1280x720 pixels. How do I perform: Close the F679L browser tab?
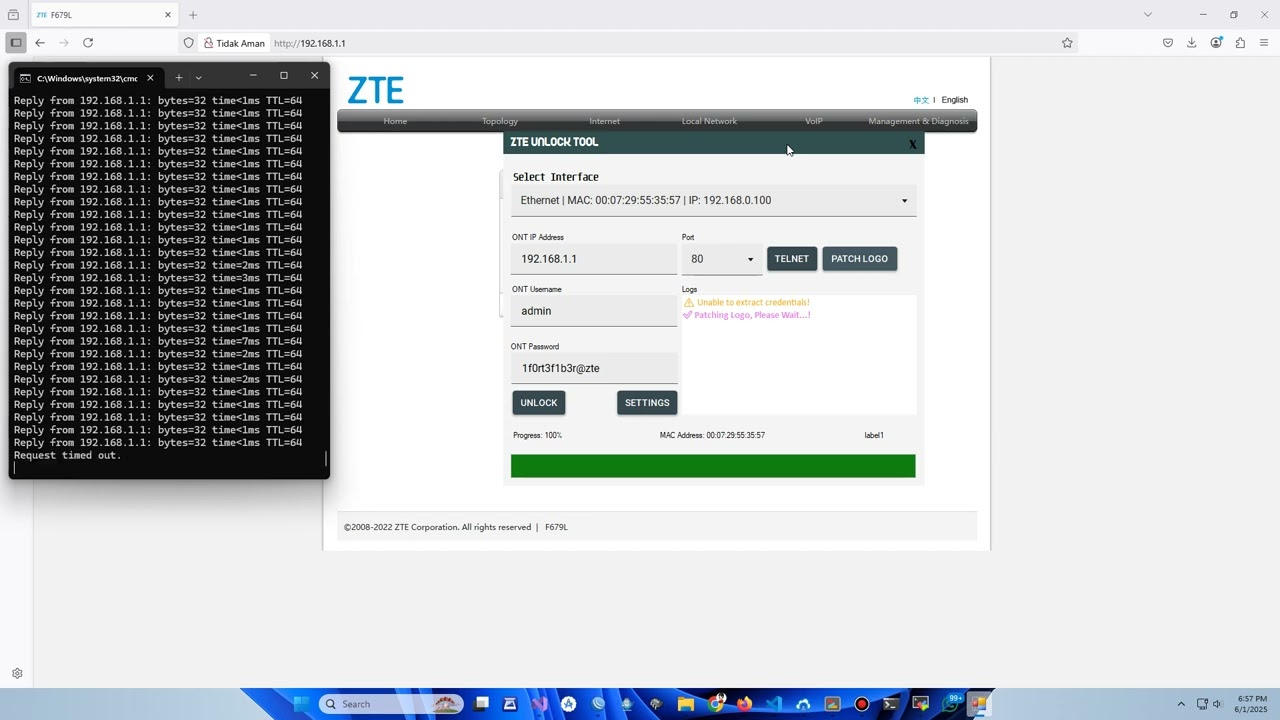[167, 15]
